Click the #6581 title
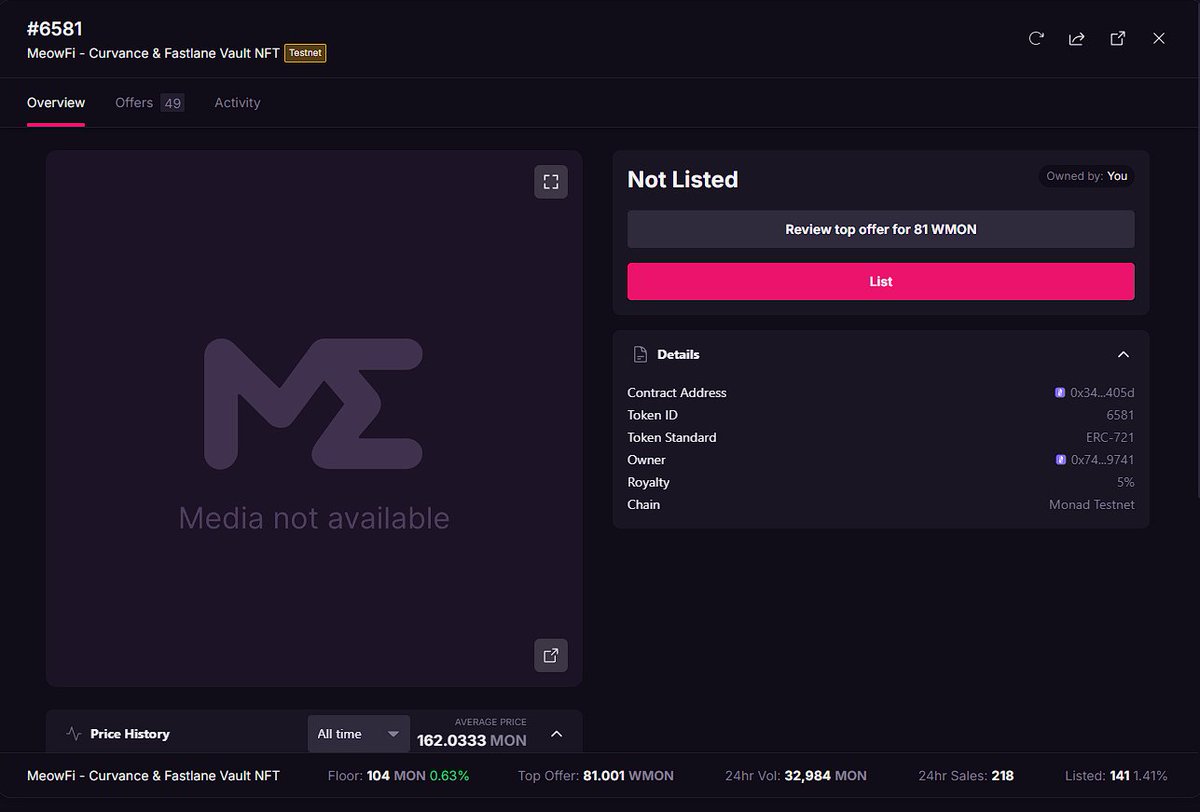 click(x=55, y=29)
